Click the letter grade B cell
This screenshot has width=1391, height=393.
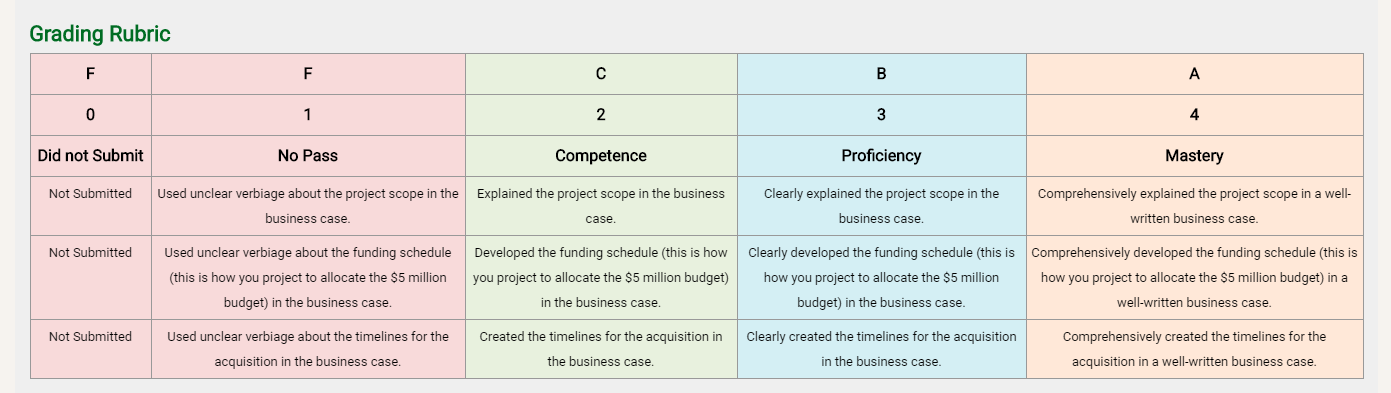[881, 74]
